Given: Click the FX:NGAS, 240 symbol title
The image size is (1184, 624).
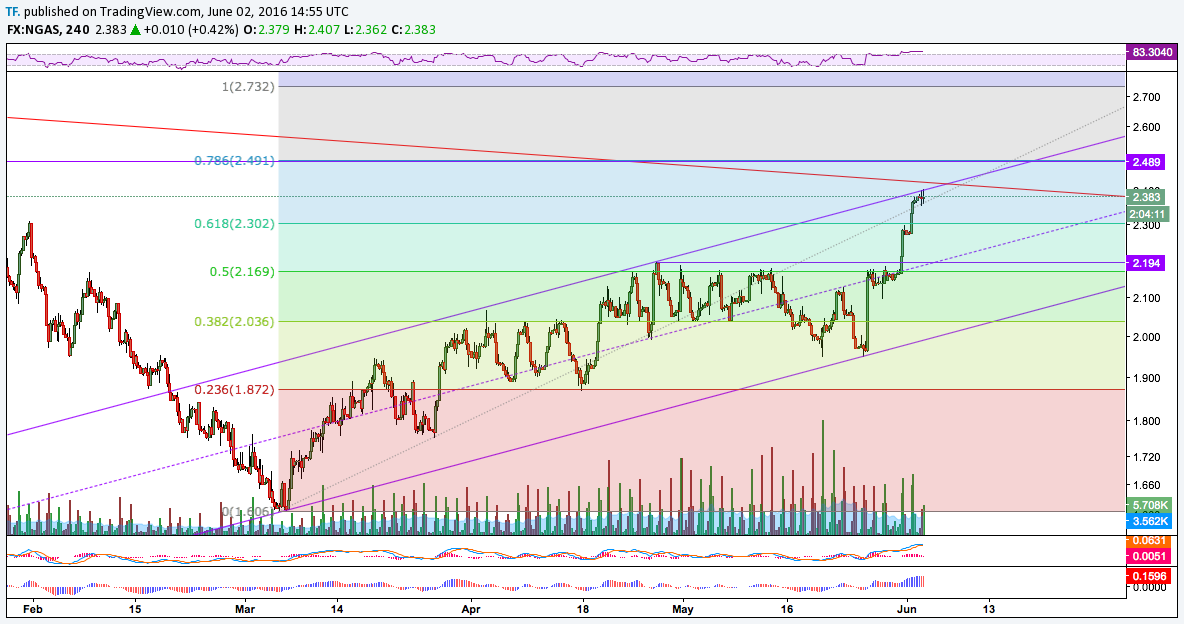Looking at the screenshot, I should (x=48, y=30).
